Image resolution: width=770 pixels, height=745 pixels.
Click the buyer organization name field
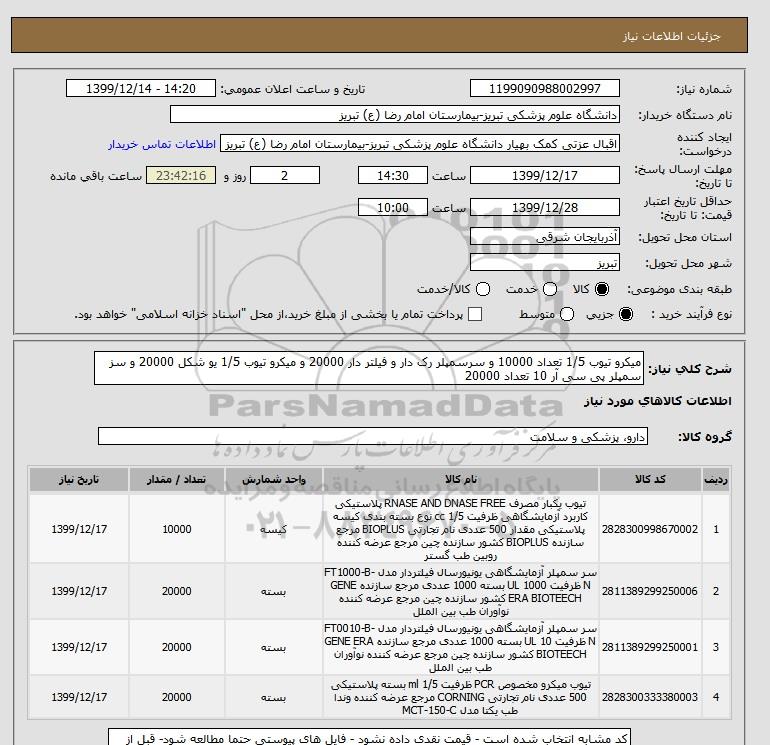pos(395,114)
